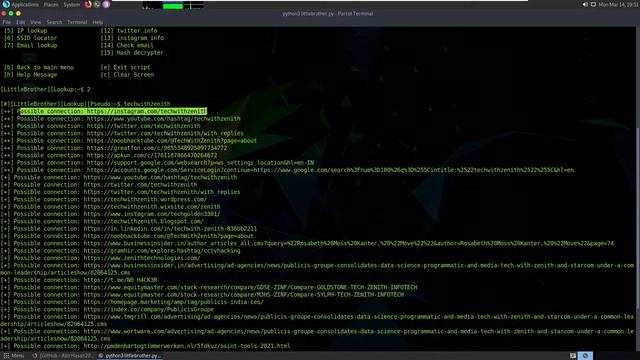Open the network display tray icon
Screen dimensions: 640x360
pyautogui.click(x=593, y=4)
